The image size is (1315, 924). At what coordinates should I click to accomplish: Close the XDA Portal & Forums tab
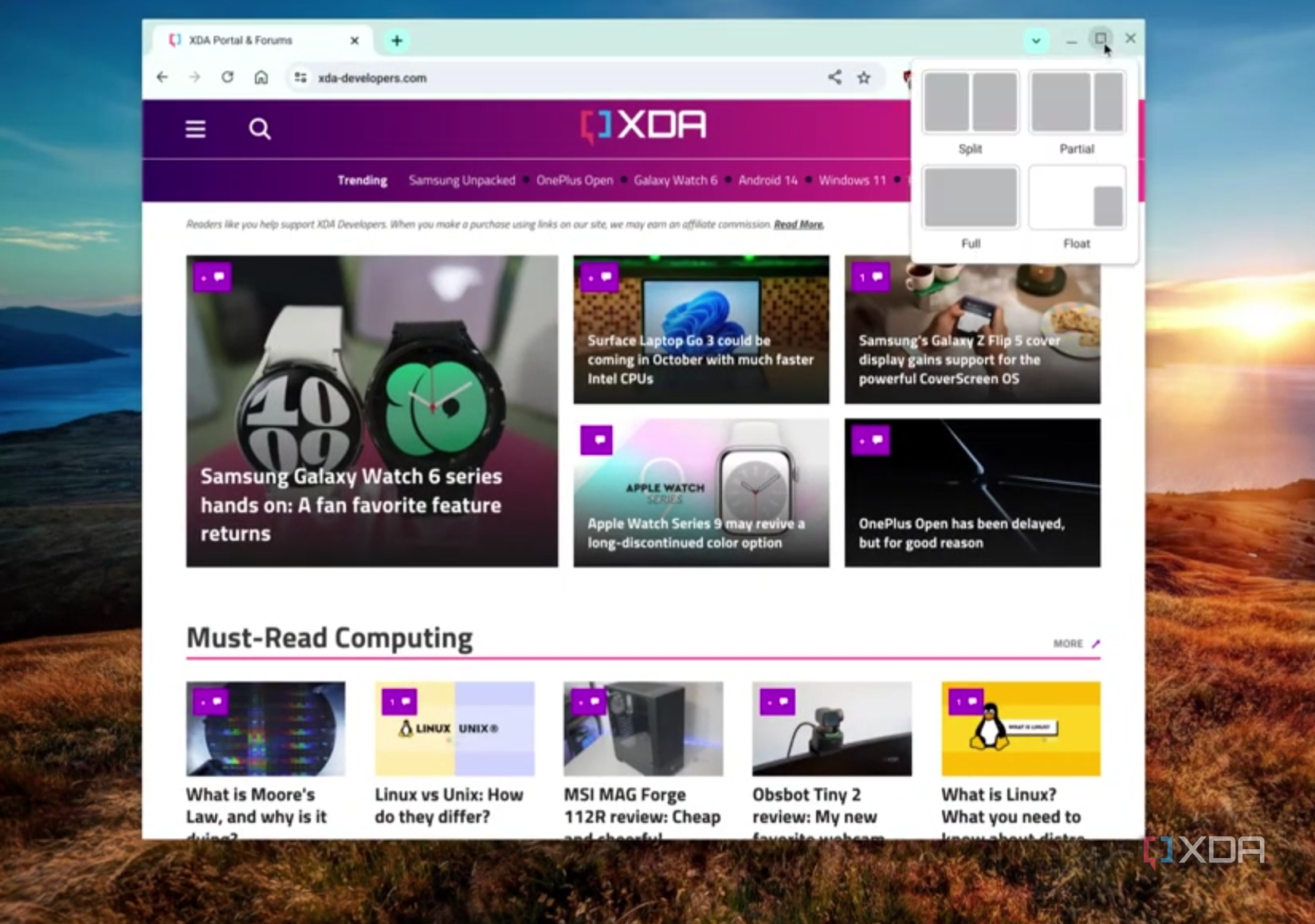point(355,41)
